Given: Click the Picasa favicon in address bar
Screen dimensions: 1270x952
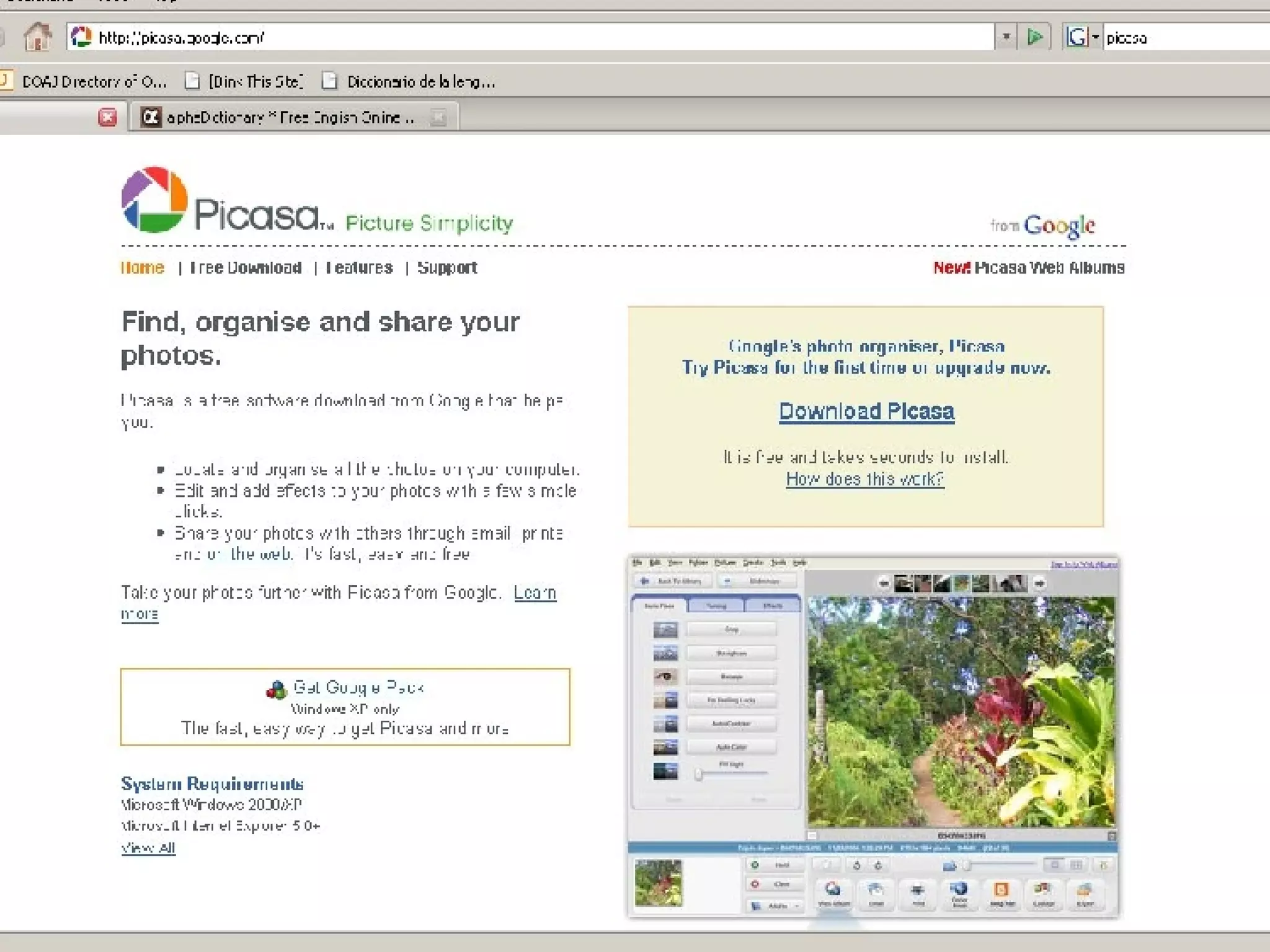Looking at the screenshot, I should point(81,37).
